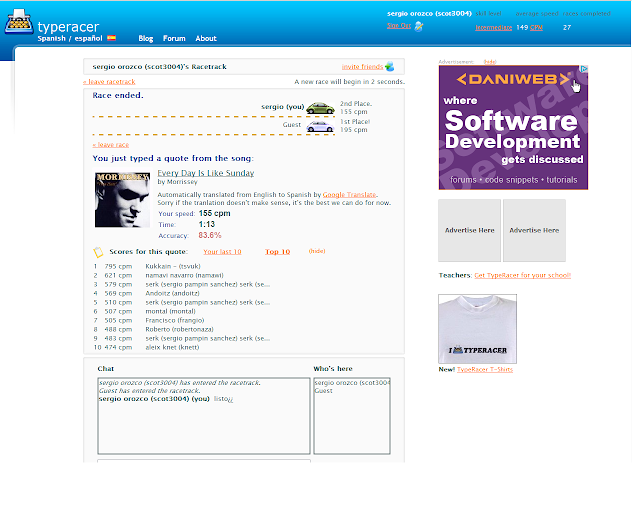Open the Forum menu item
The image size is (640, 512).
pos(174,38)
